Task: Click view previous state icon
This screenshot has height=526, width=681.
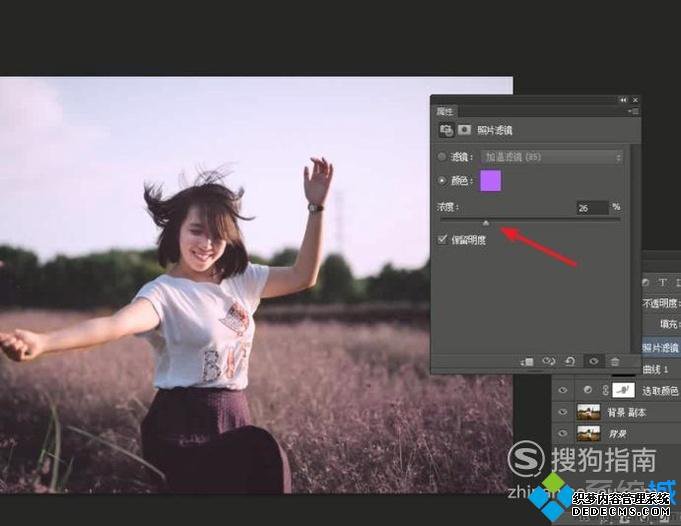Action: [549, 361]
